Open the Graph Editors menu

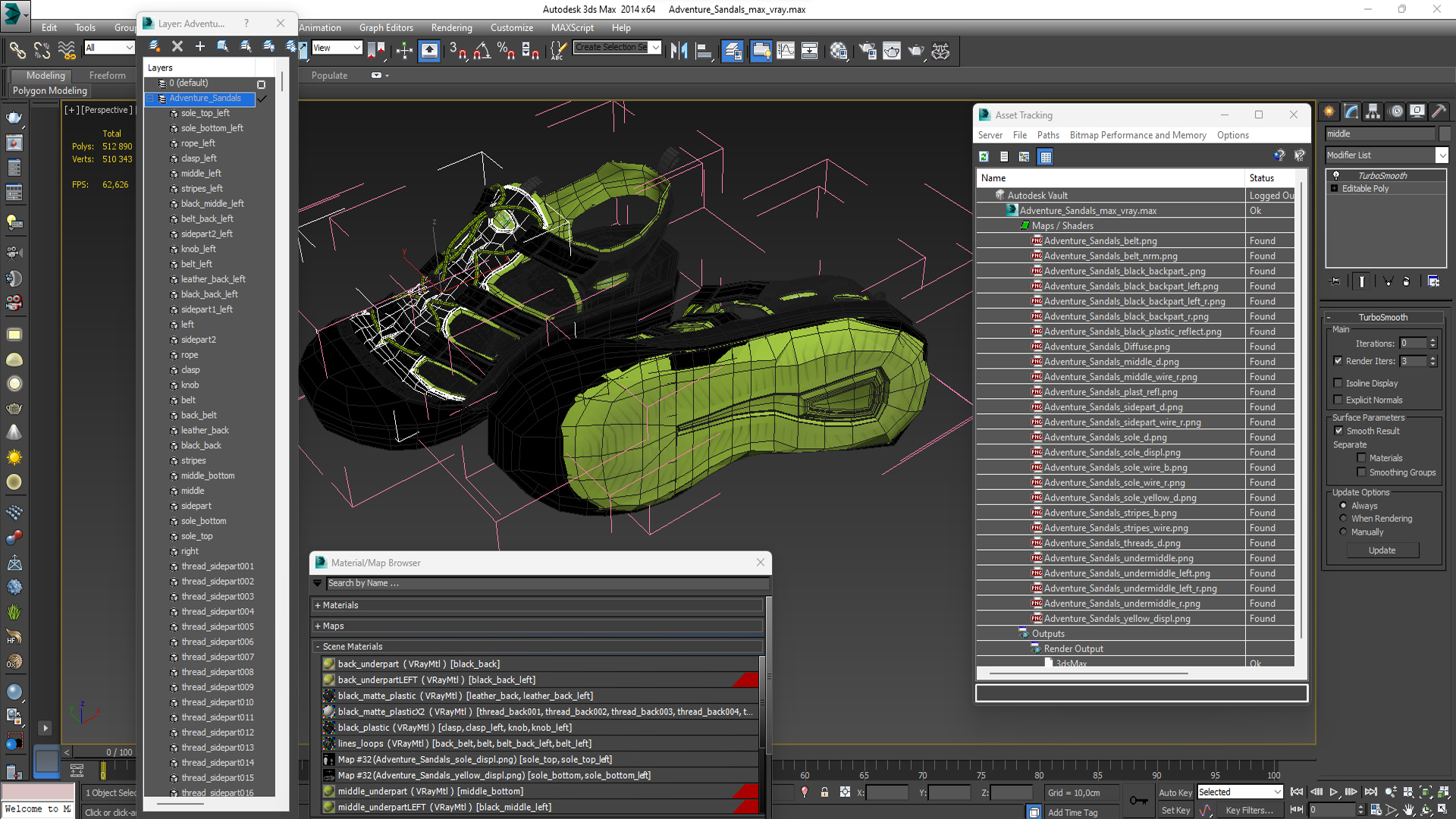pos(386,27)
